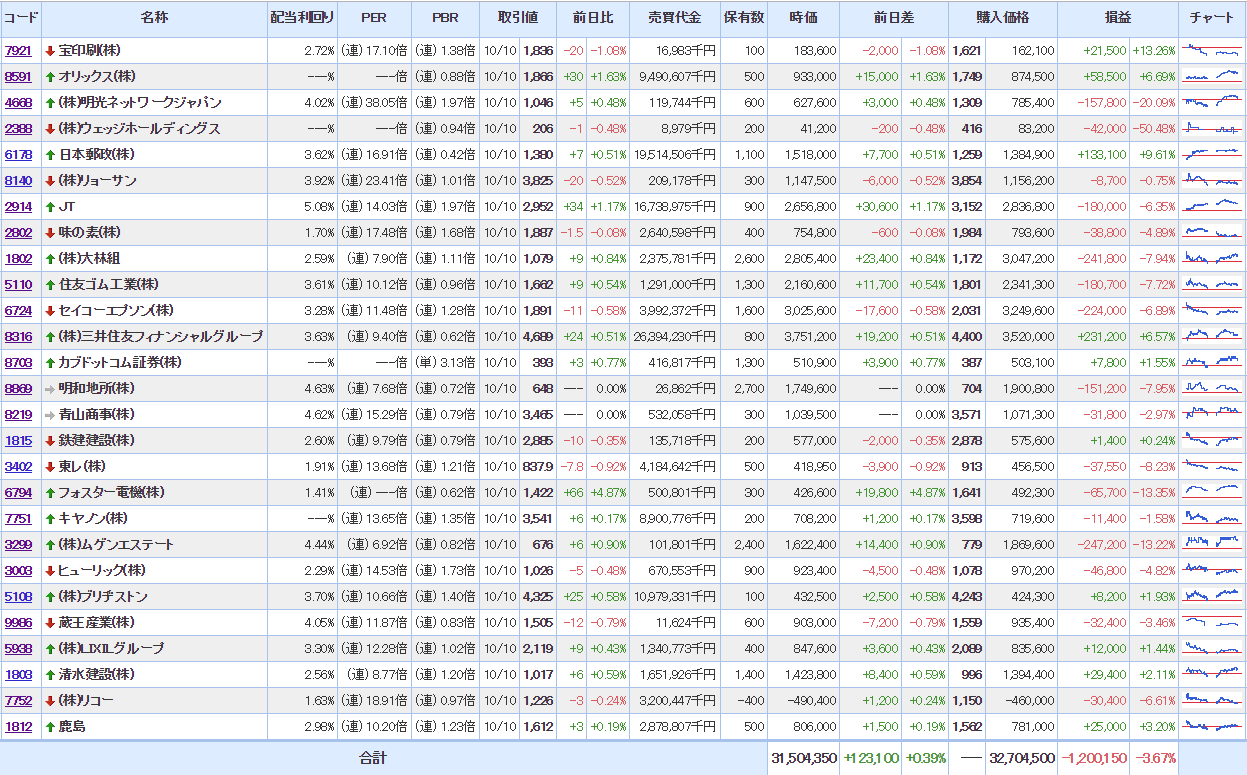1247x775 pixels.
Task: Click the green up arrow beside オリックス(株)
Action: point(50,77)
